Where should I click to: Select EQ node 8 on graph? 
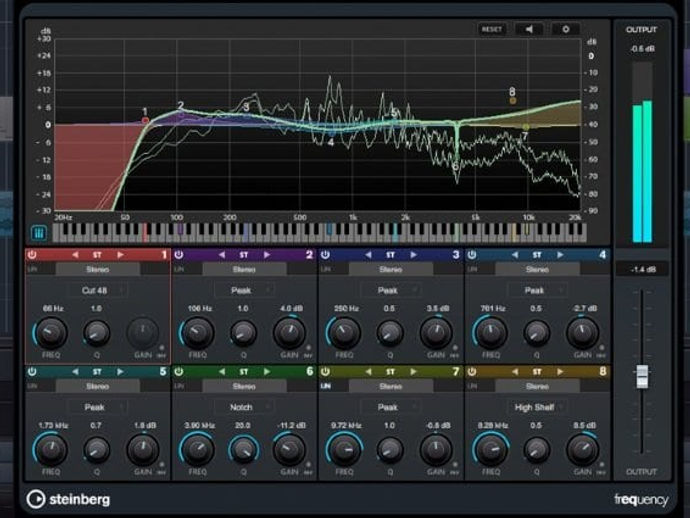pyautogui.click(x=513, y=101)
